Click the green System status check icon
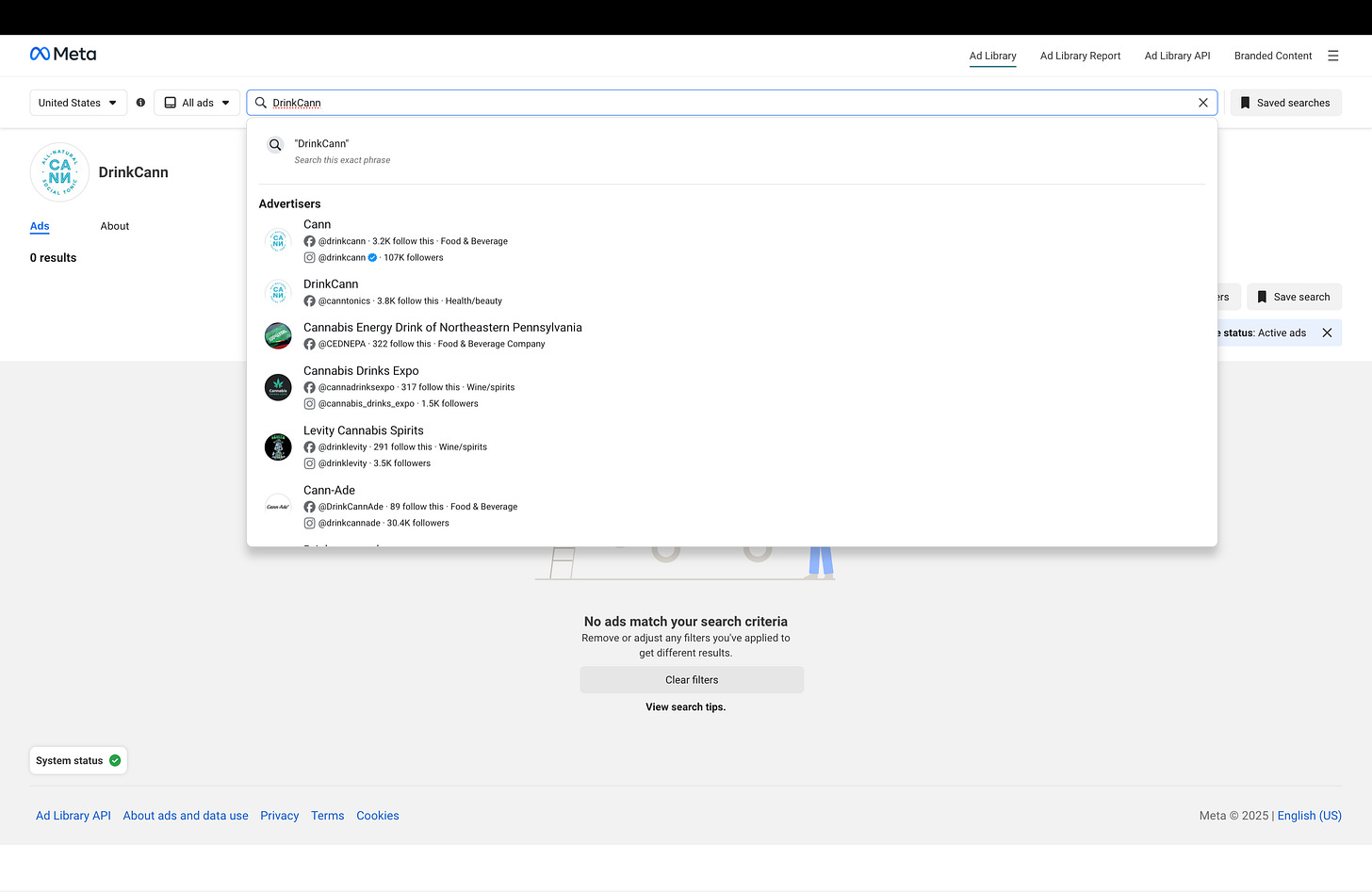This screenshot has height=892, width=1372. (115, 760)
